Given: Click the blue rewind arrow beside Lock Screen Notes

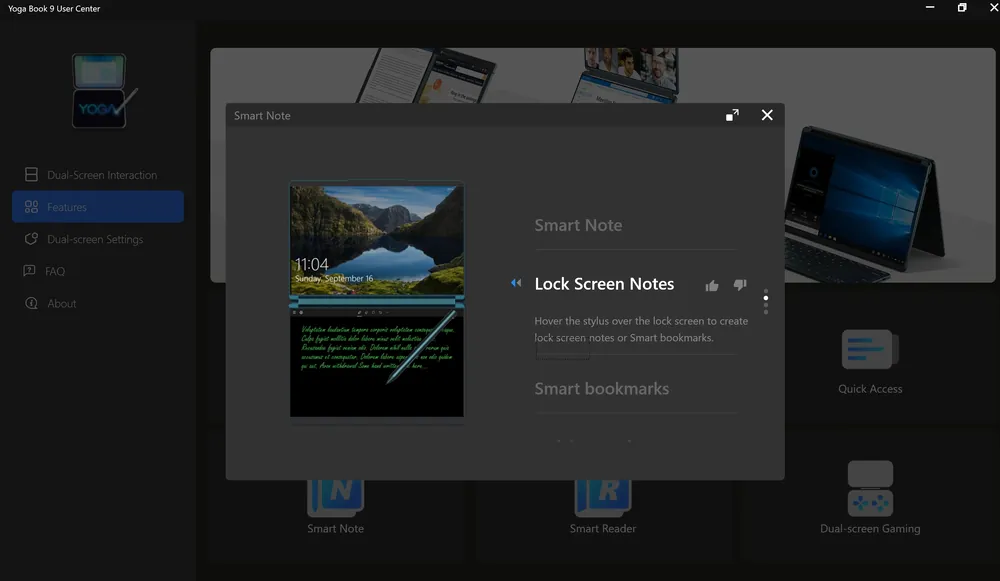Looking at the screenshot, I should tap(516, 283).
